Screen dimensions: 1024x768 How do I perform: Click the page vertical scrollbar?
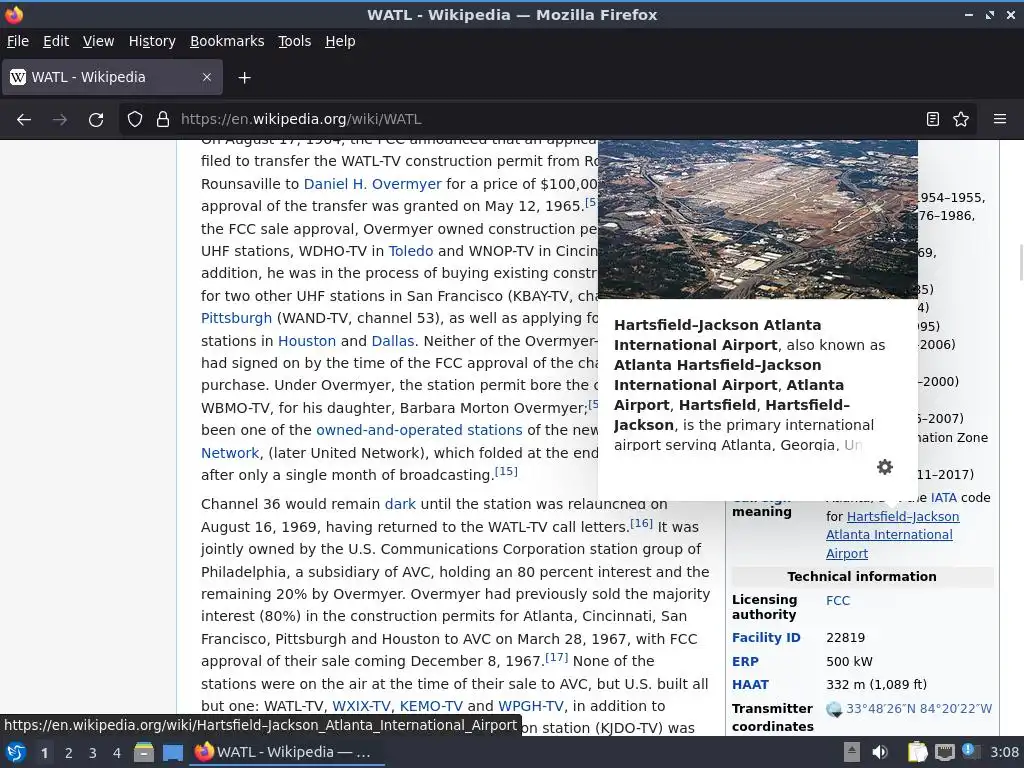1020,261
